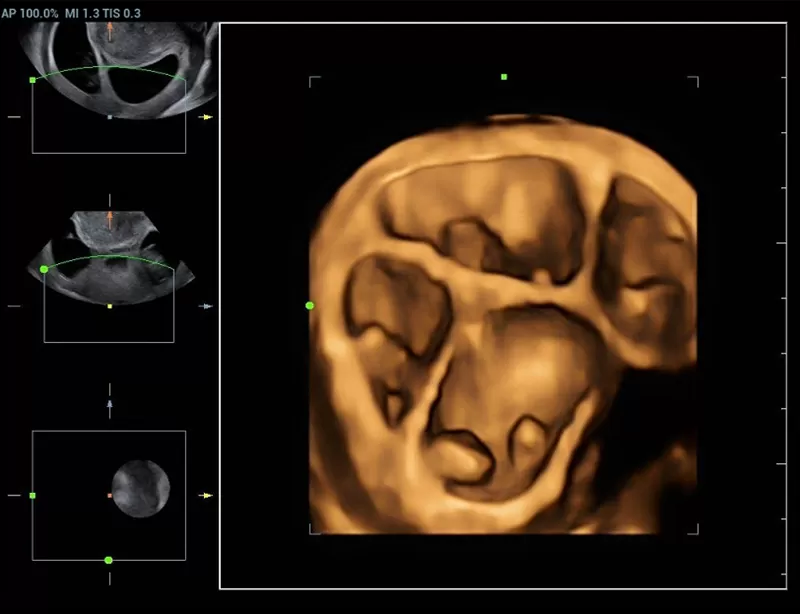Click the blue upward arrow above bottom plane

click(x=110, y=405)
